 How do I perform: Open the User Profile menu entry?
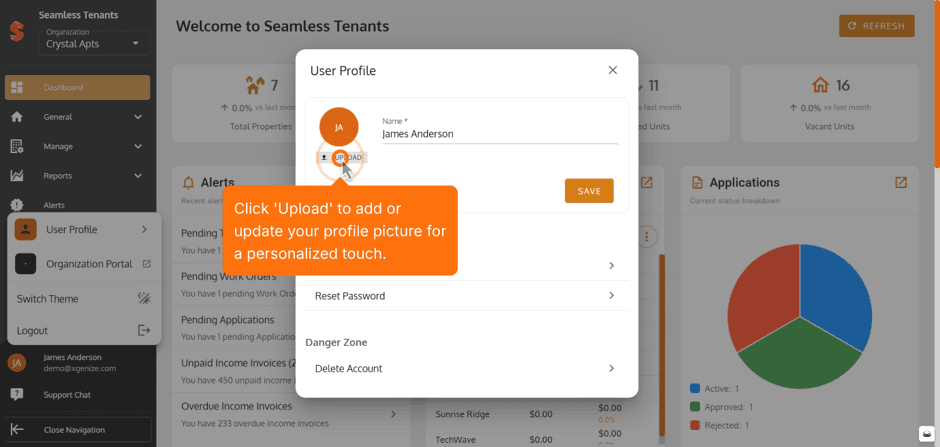tap(84, 229)
